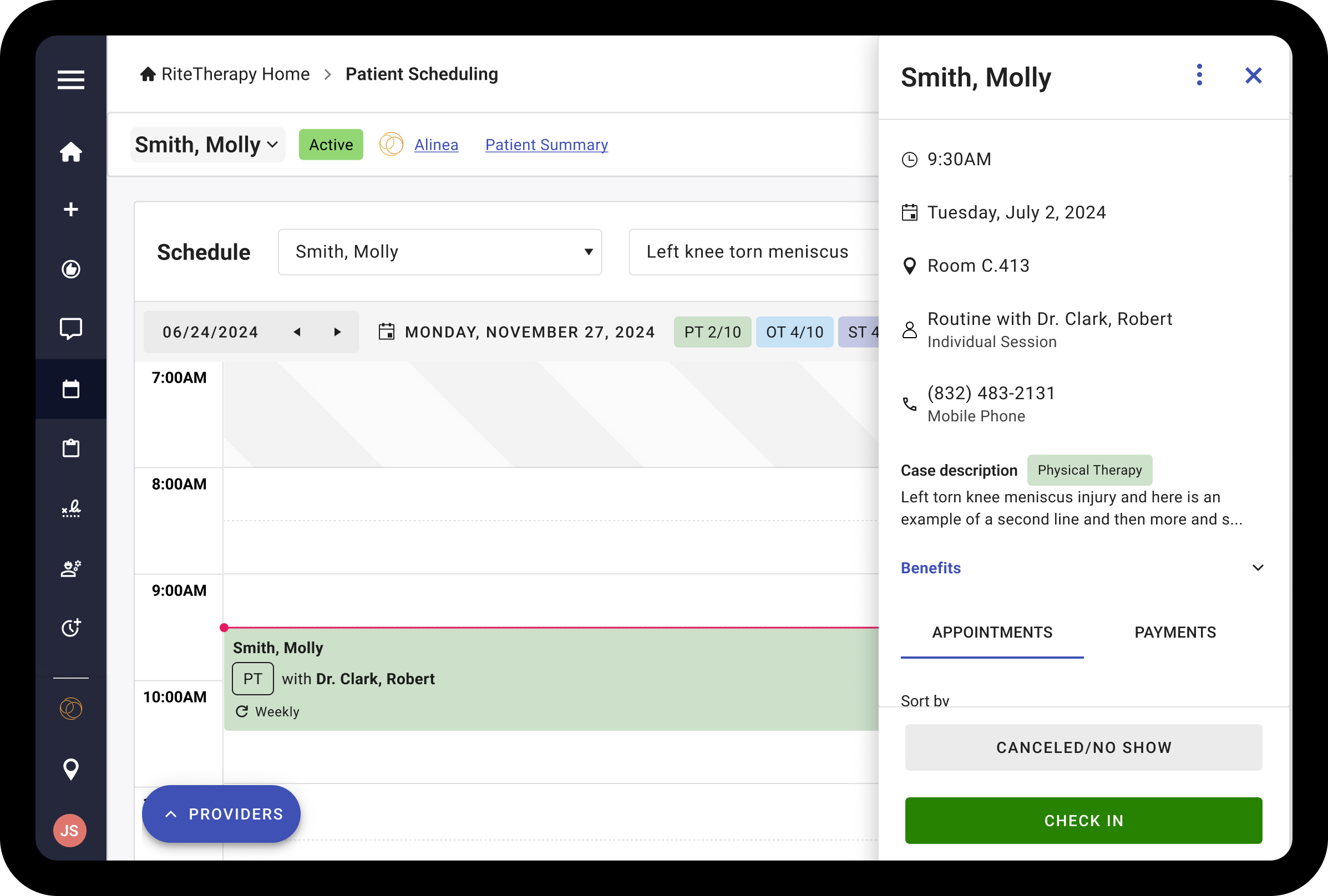Viewport: 1328px width, 896px height.
Task: Open the clipboard icon in sidebar
Action: point(71,449)
